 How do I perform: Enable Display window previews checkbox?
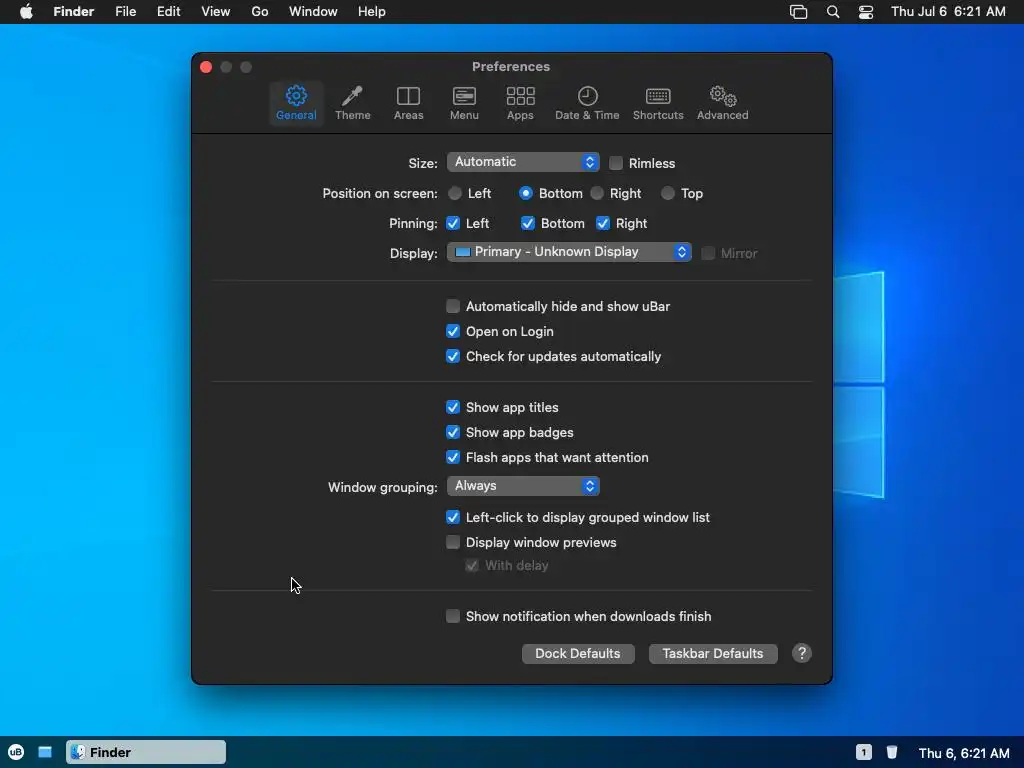click(x=453, y=542)
